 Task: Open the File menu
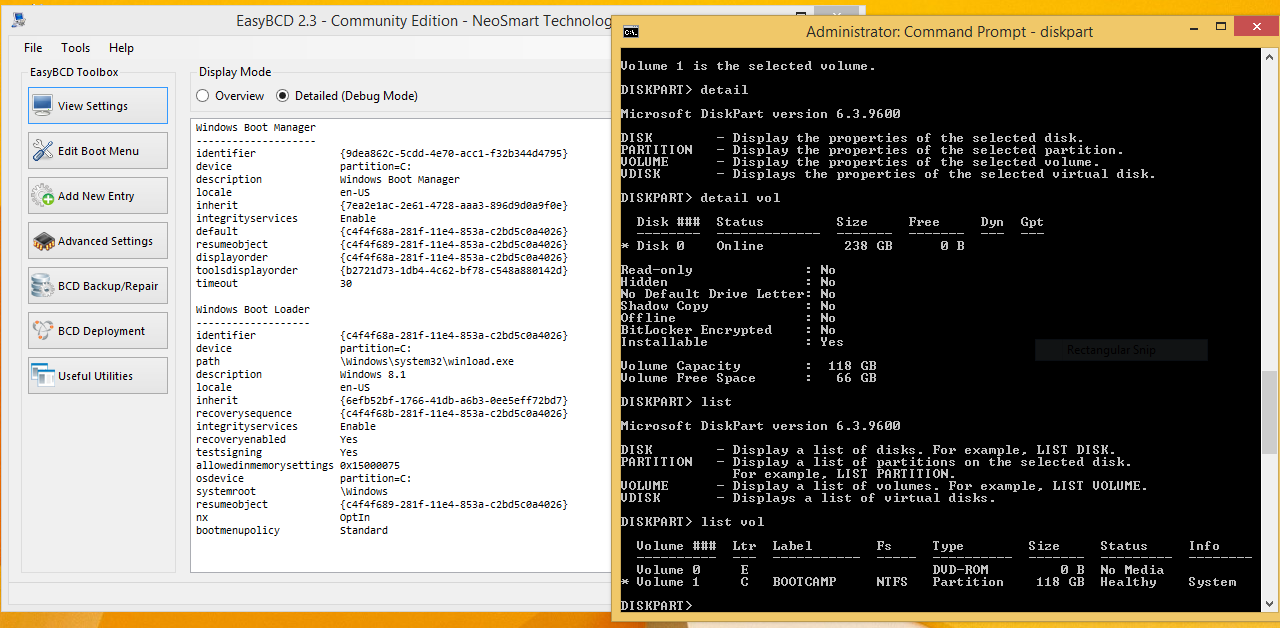33,47
